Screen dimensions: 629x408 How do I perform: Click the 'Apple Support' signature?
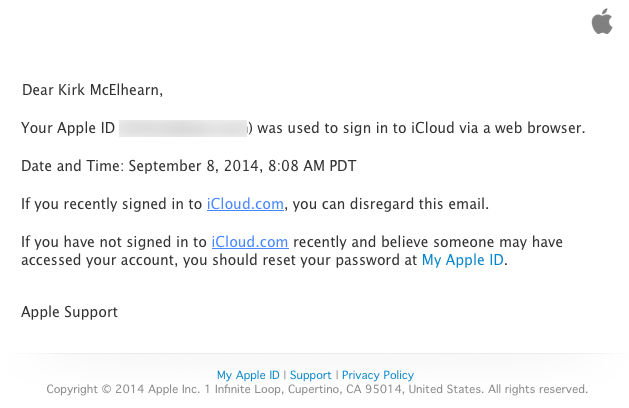(69, 312)
